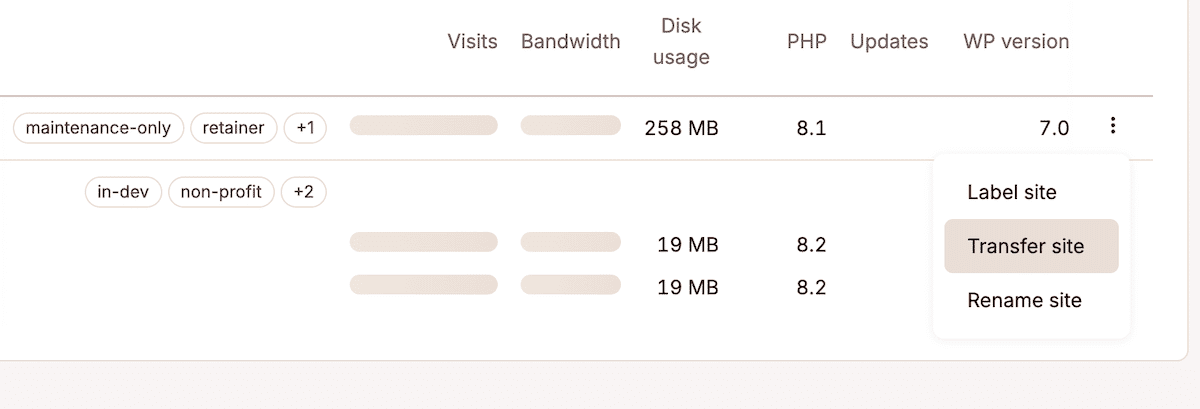Click the Visits placeholder bar in the 258 MB row
Viewport: 1200px width, 409px height.
point(423,126)
